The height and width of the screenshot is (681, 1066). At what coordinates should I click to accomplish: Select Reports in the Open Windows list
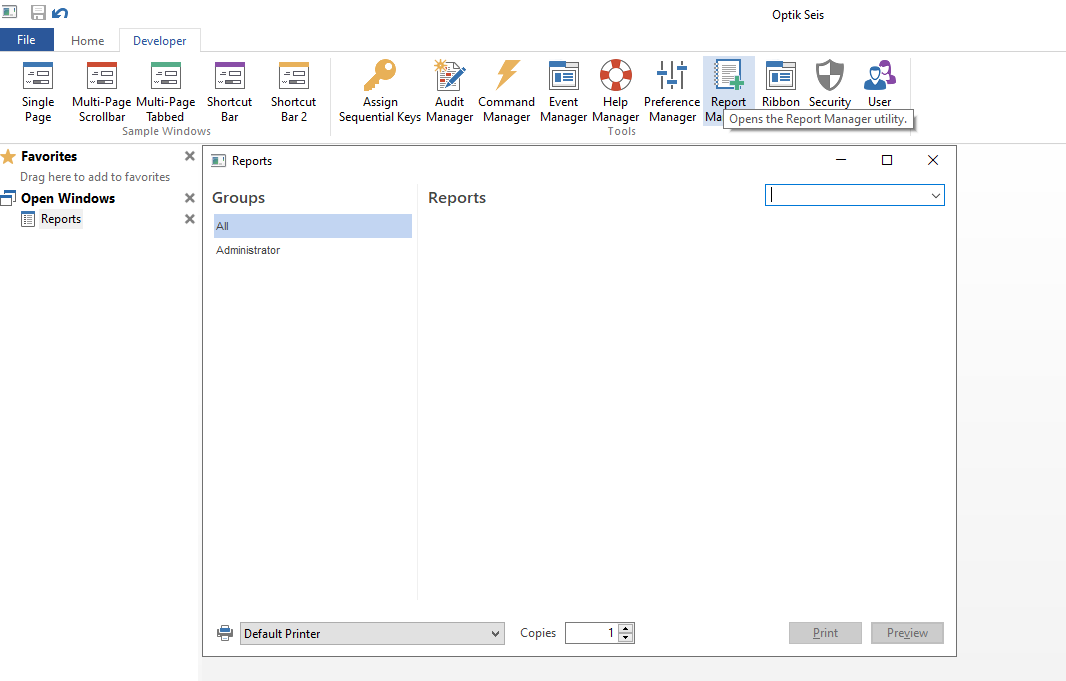(61, 219)
